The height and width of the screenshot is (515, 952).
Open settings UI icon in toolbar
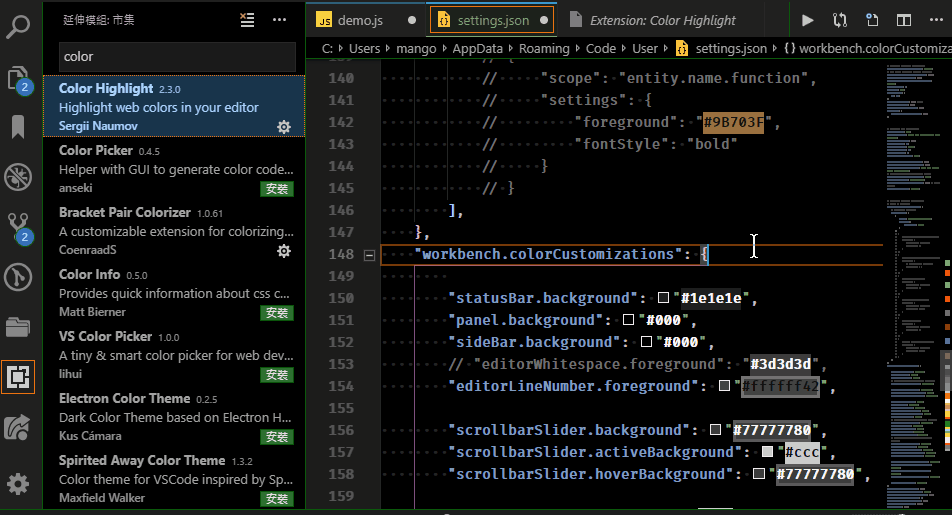[x=872, y=20]
